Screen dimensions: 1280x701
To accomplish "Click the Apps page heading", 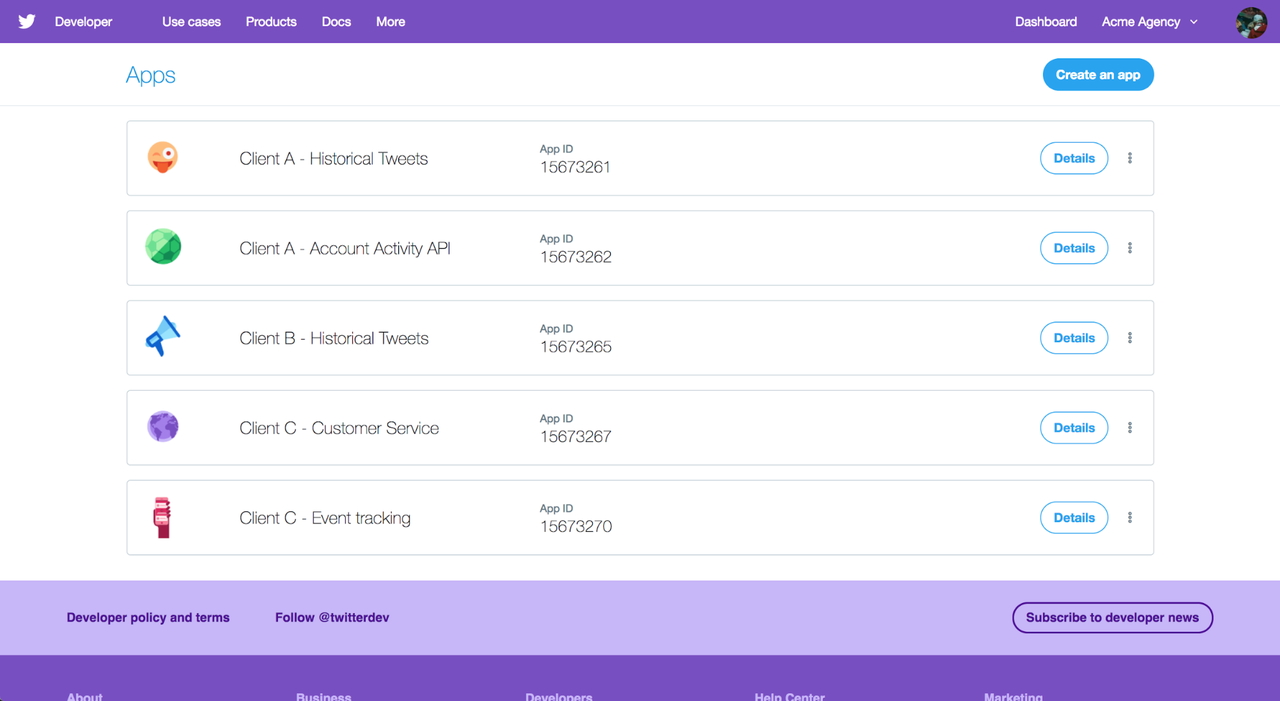I will 151,75.
